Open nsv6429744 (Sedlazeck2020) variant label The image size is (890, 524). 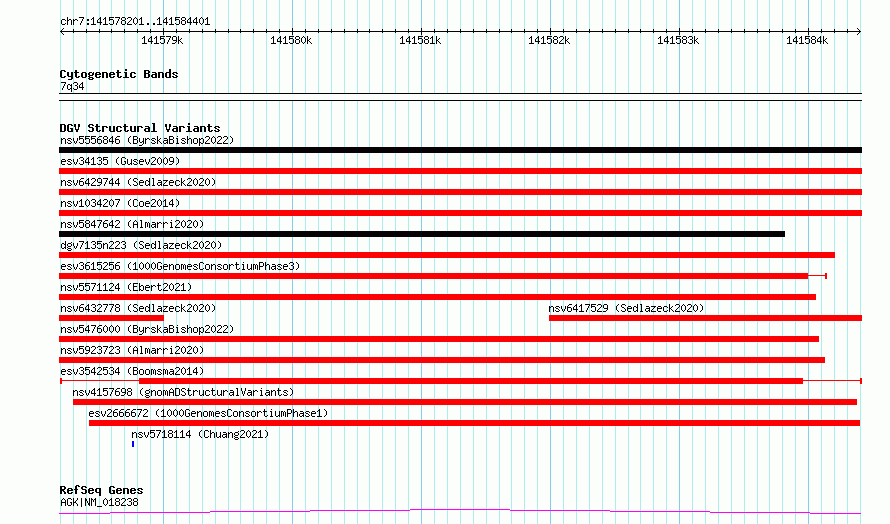138,182
